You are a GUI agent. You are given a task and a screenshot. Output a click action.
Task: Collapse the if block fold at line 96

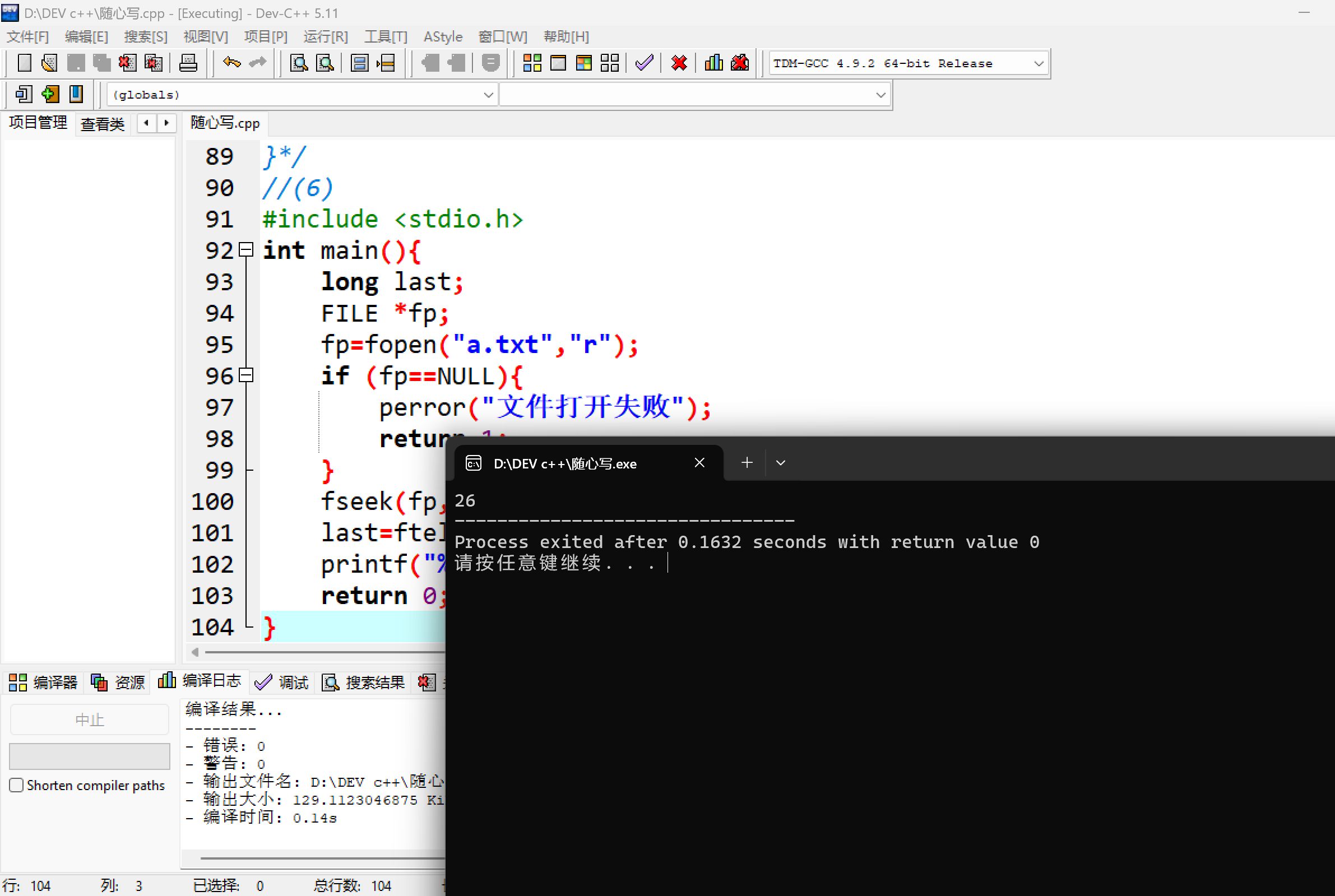pos(246,375)
